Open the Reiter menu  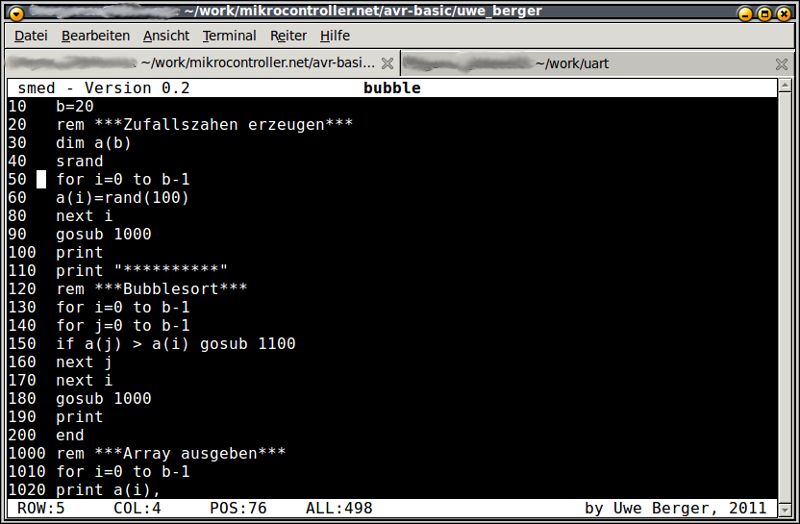[x=288, y=36]
